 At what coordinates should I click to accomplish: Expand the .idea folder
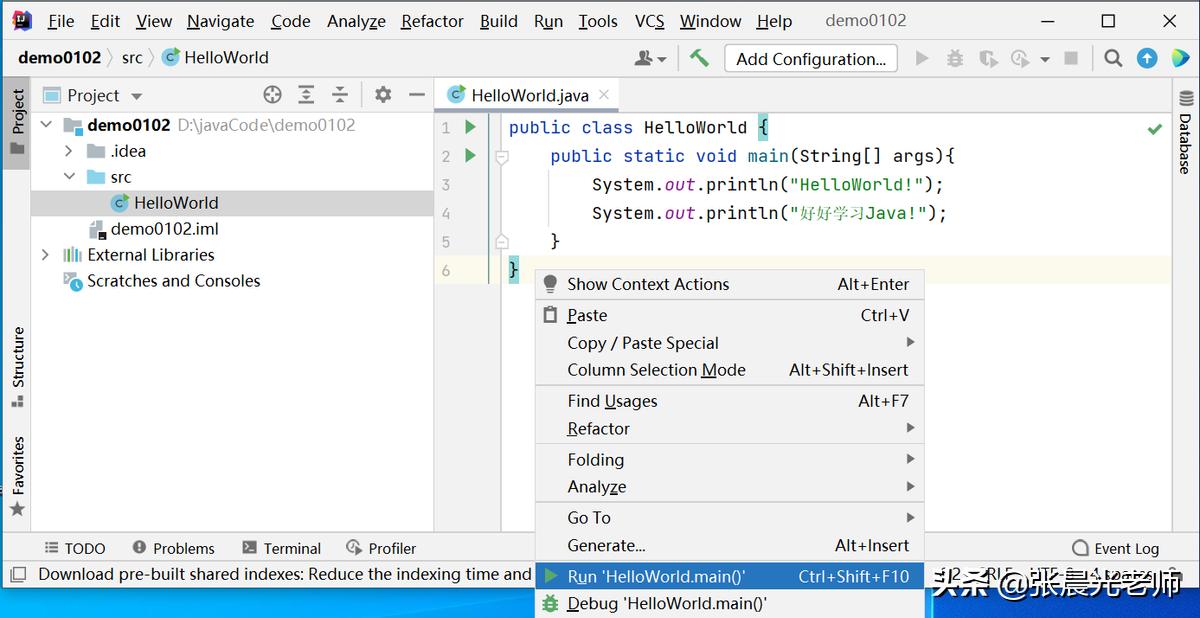click(68, 151)
